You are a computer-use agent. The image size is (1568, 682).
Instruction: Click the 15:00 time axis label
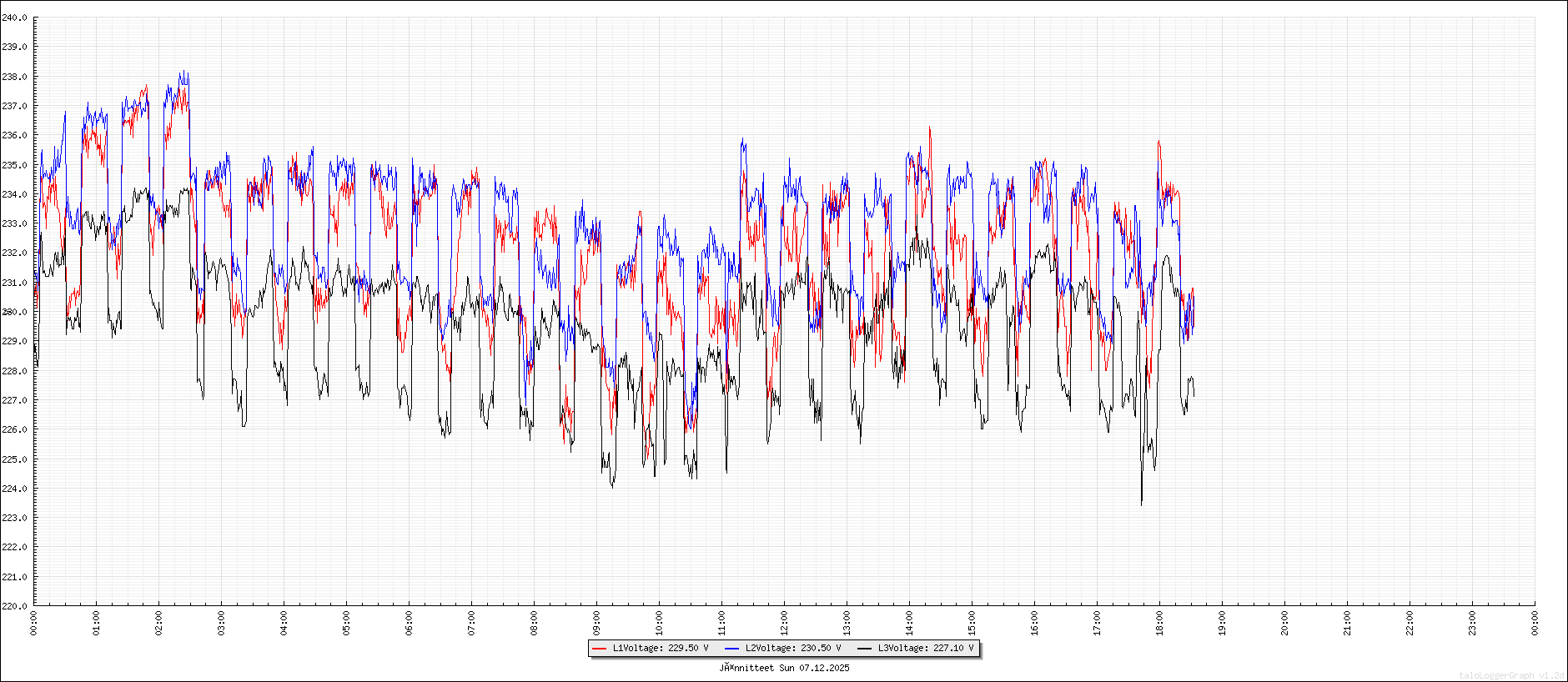972,623
